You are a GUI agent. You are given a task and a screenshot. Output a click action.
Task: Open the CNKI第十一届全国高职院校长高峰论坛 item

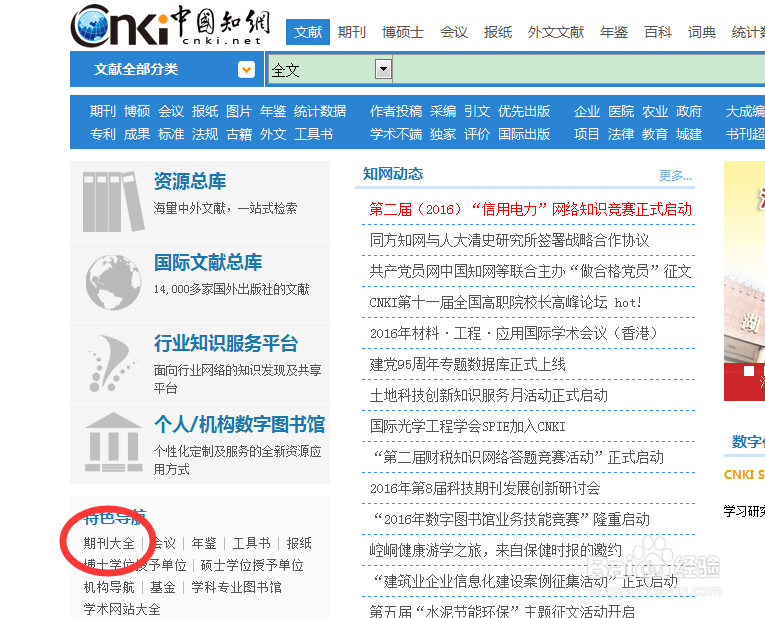pos(505,302)
